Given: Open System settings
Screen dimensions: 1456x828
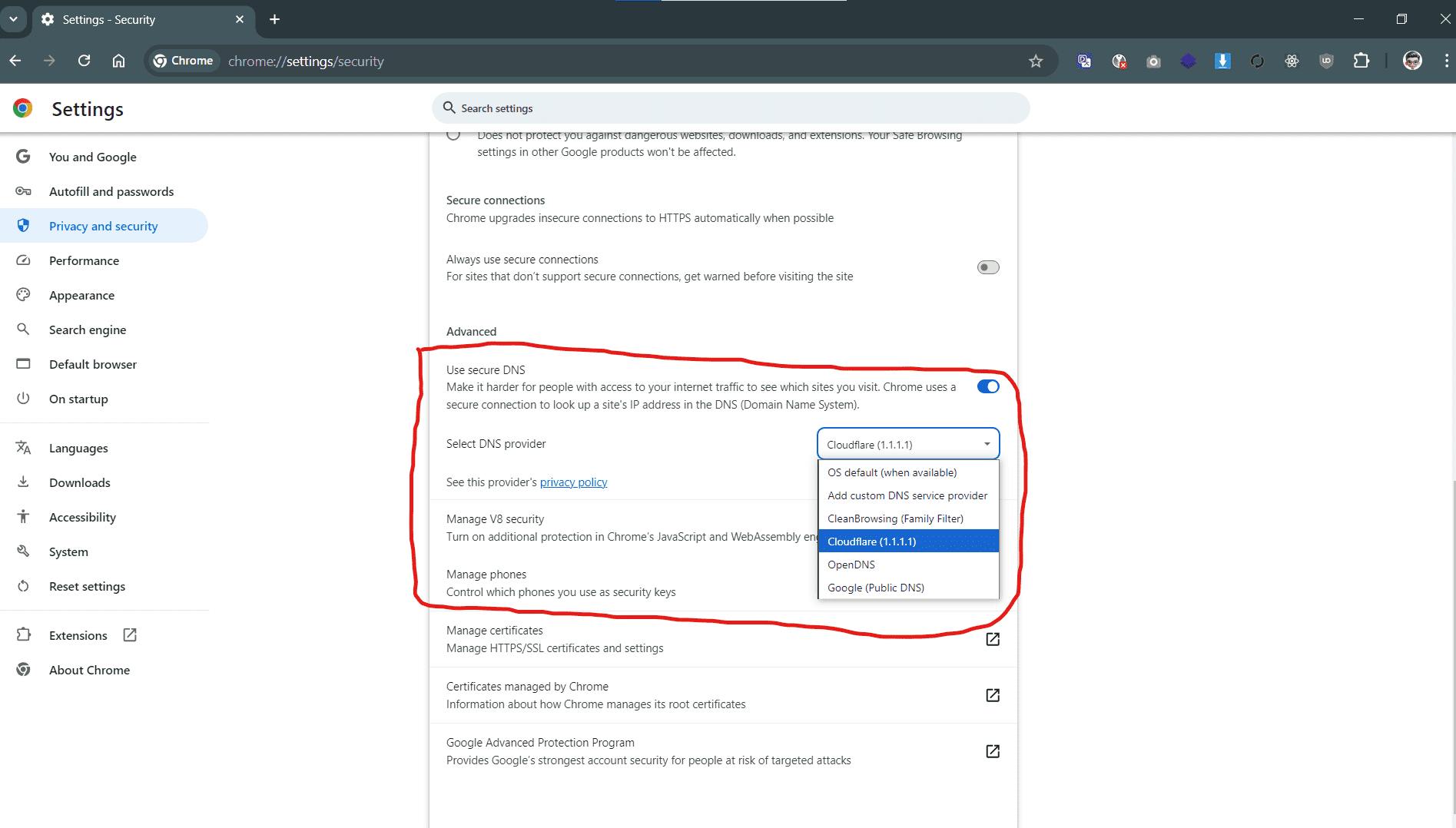Looking at the screenshot, I should pos(104,551).
